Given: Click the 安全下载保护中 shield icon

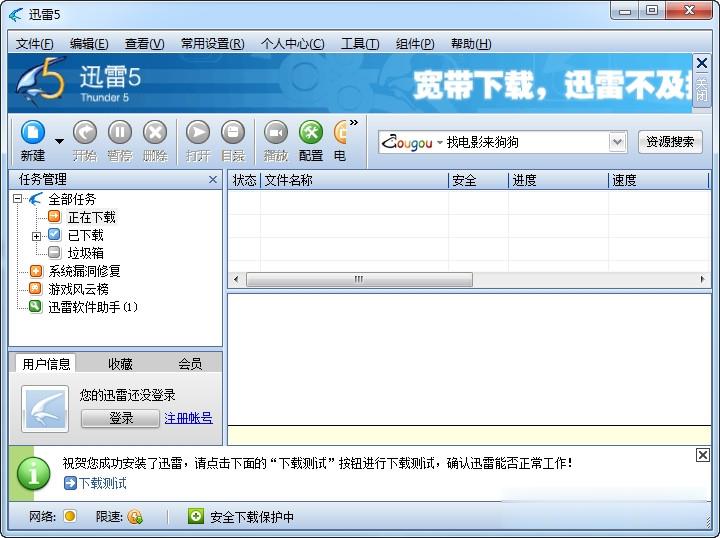Looking at the screenshot, I should [196, 516].
